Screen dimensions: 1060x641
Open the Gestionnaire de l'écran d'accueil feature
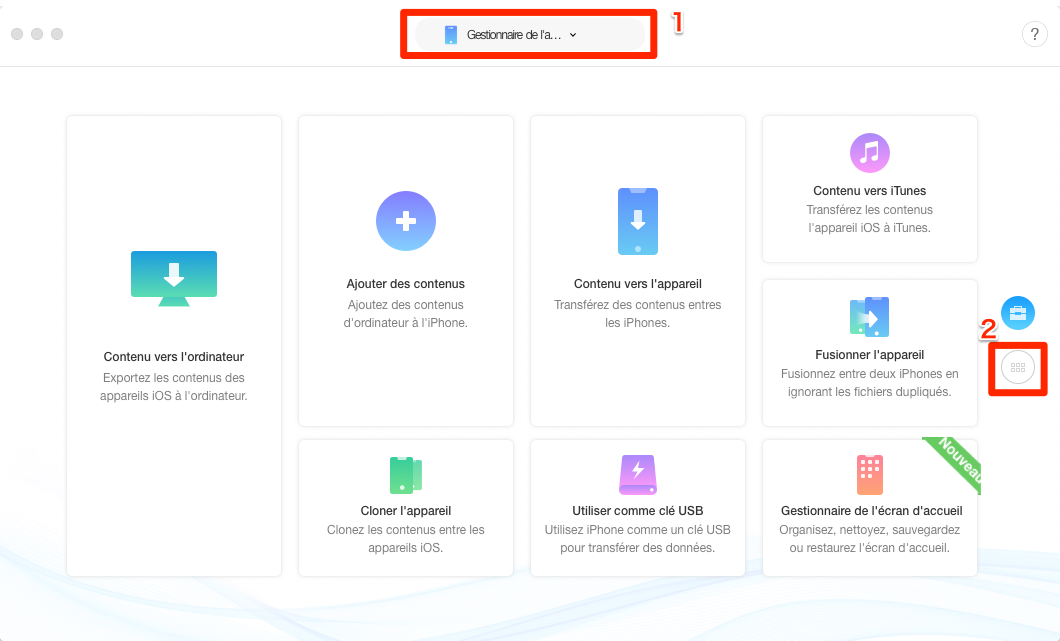click(869, 510)
